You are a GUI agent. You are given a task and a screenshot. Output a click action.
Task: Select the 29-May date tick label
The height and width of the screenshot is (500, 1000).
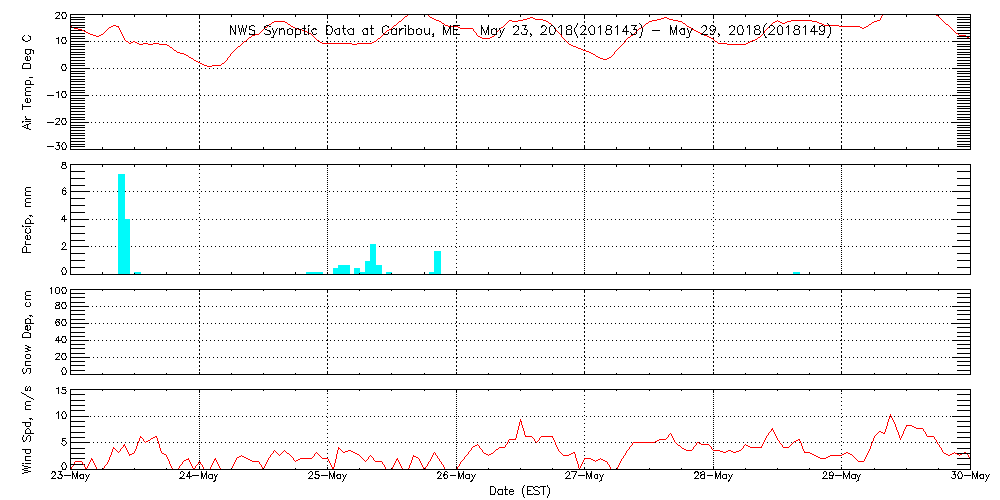point(842,477)
